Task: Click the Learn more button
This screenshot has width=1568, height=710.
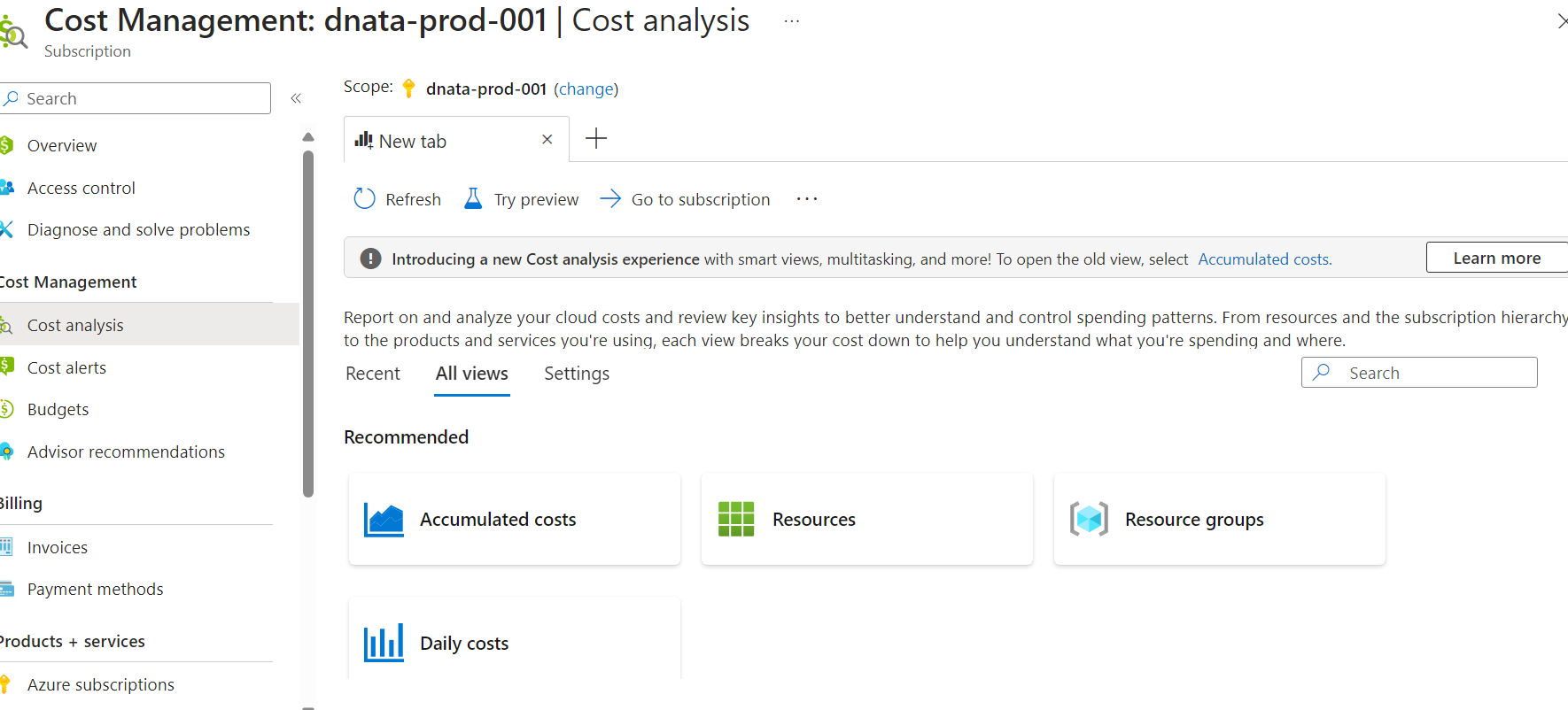Action: click(1496, 258)
